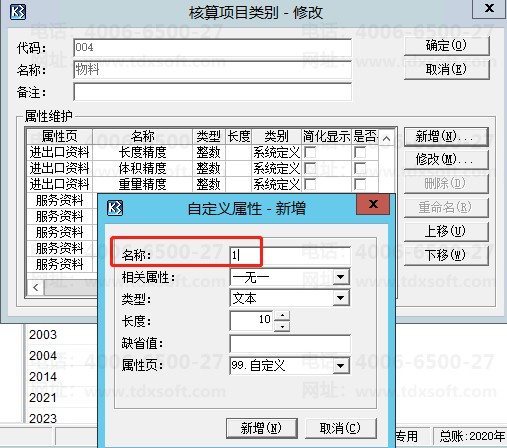507x448 pixels.
Task: Click 取消(C) in custom attribute dialog
Action: 341,428
